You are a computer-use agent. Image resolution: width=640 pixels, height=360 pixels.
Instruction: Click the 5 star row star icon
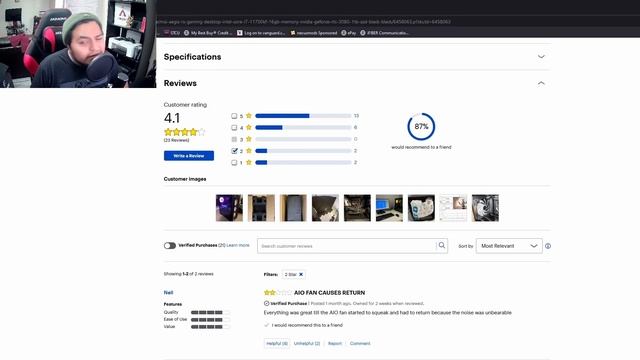point(249,116)
